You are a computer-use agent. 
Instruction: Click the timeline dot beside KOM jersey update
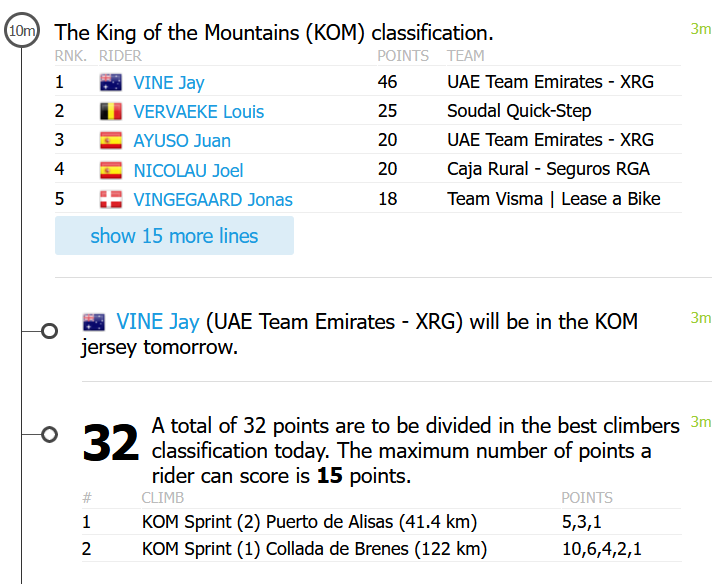click(48, 331)
